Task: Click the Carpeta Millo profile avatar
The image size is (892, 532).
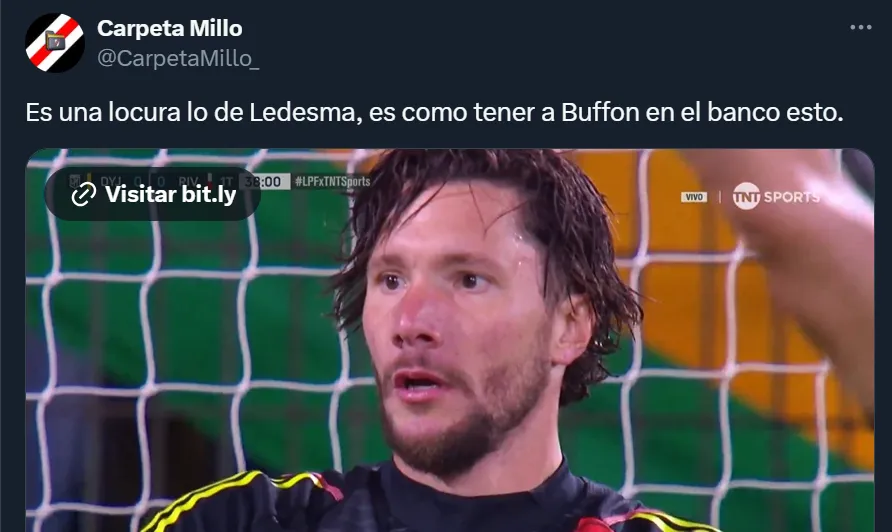Action: [x=55, y=43]
